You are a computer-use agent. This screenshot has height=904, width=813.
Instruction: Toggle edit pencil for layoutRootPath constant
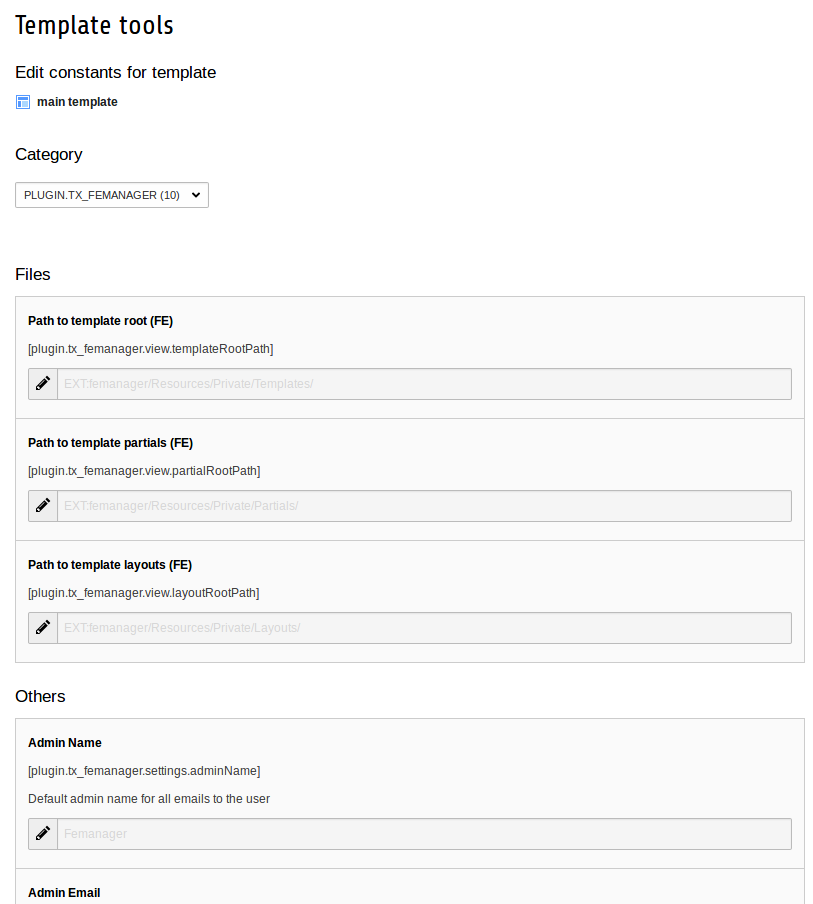point(43,628)
